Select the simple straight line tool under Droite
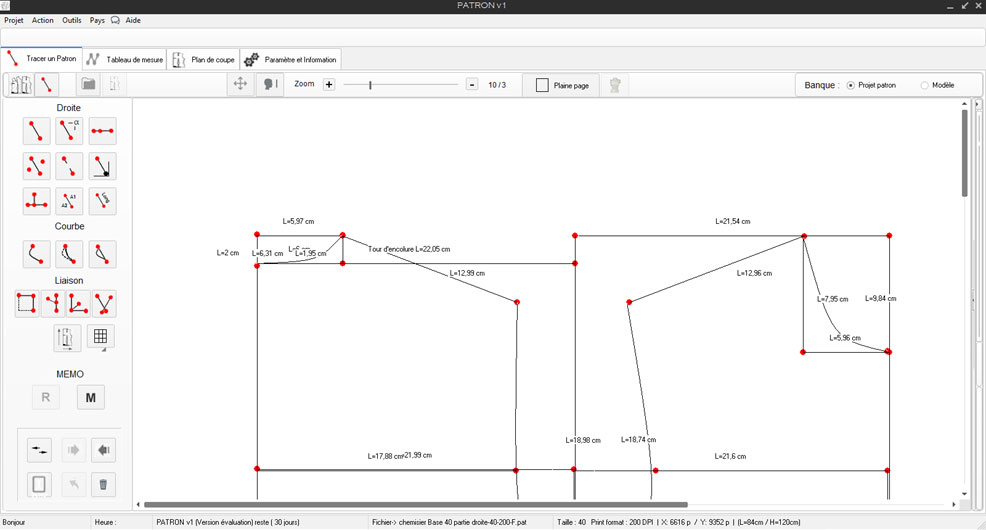 (36, 131)
